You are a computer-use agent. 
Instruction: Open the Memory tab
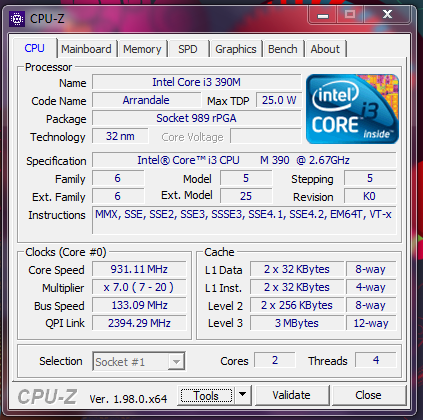pos(142,49)
